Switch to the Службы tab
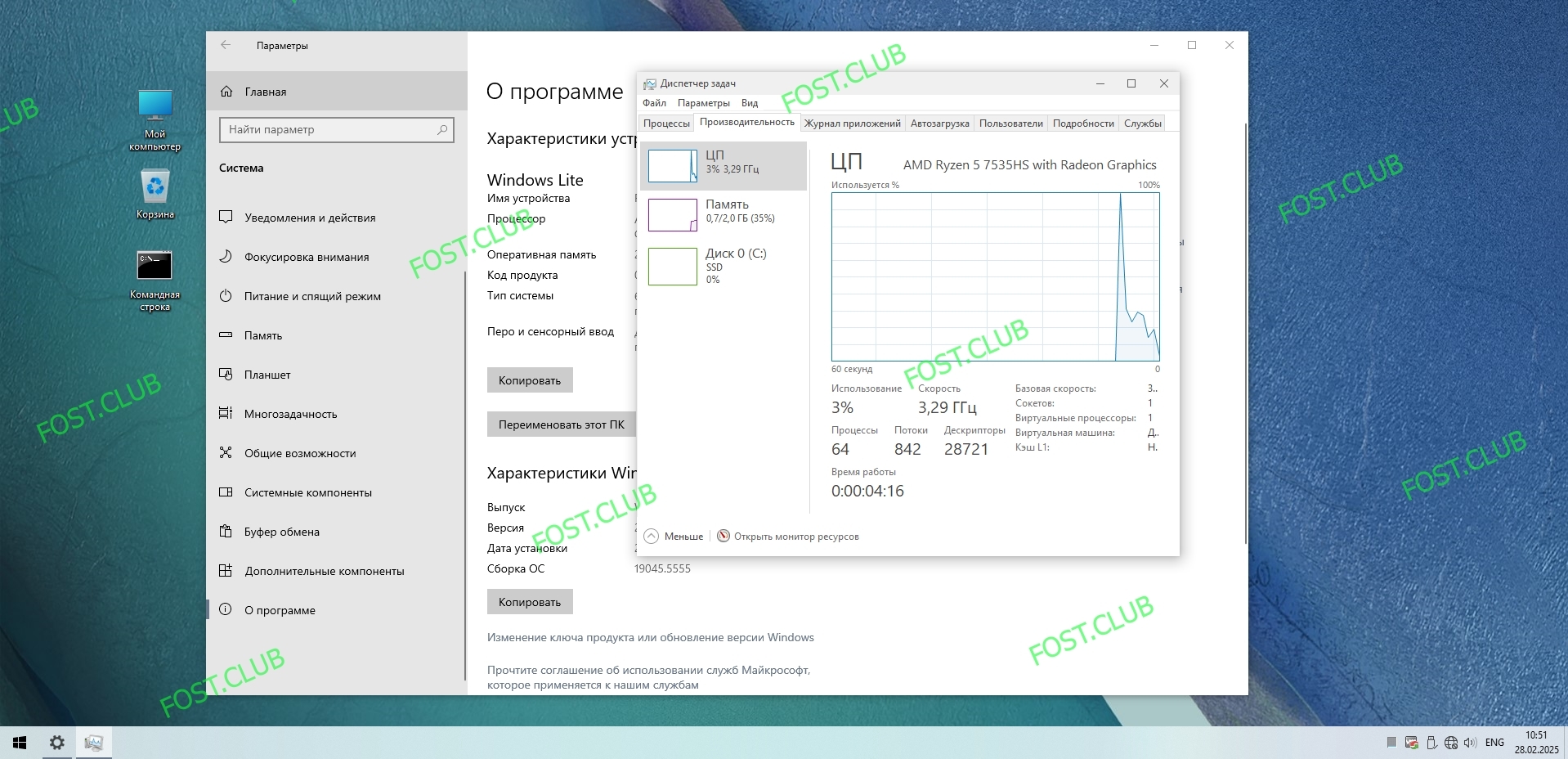 (x=1142, y=124)
